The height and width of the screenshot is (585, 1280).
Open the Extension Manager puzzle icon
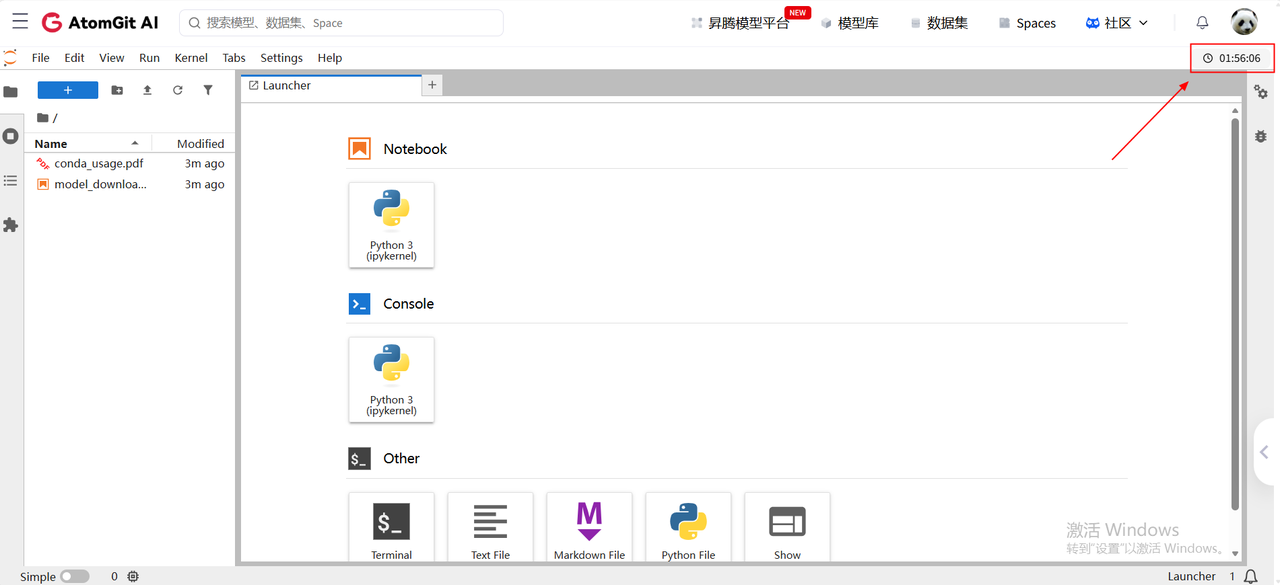(11, 225)
